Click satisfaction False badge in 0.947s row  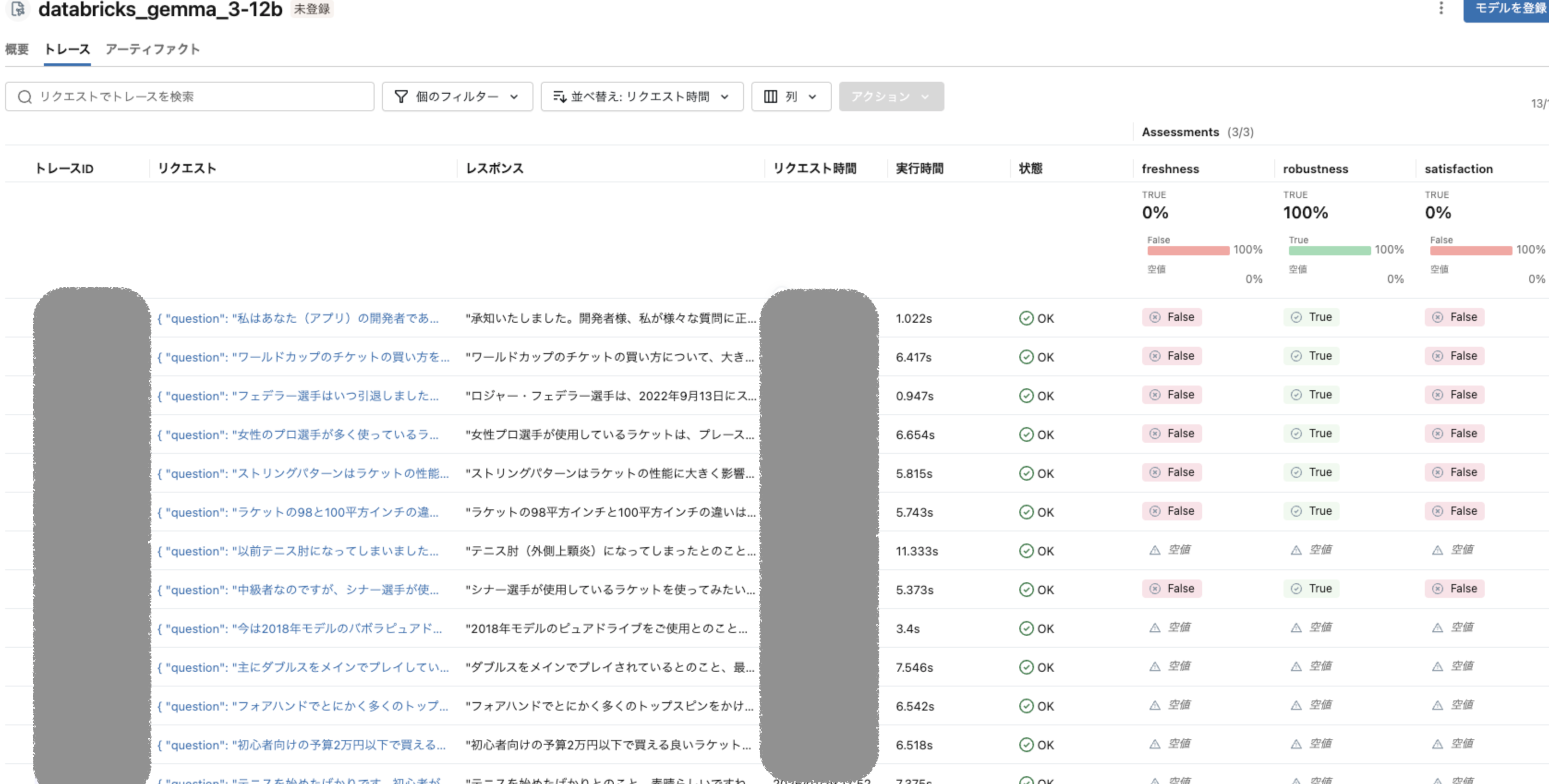click(x=1454, y=395)
